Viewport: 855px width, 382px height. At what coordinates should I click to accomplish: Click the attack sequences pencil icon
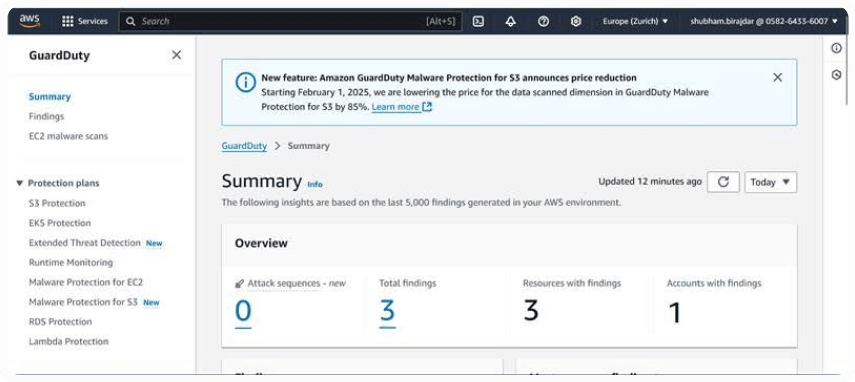point(239,284)
